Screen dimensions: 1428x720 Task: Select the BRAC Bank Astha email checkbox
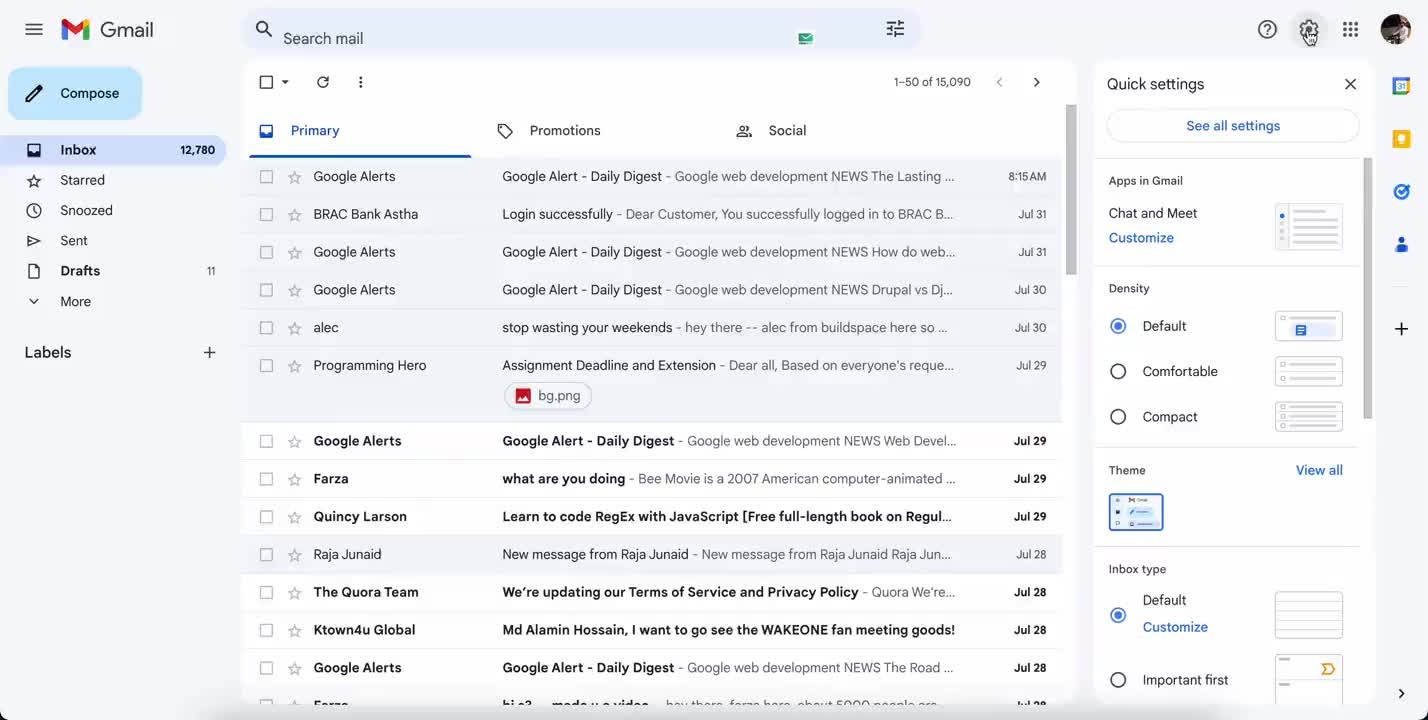pos(266,214)
